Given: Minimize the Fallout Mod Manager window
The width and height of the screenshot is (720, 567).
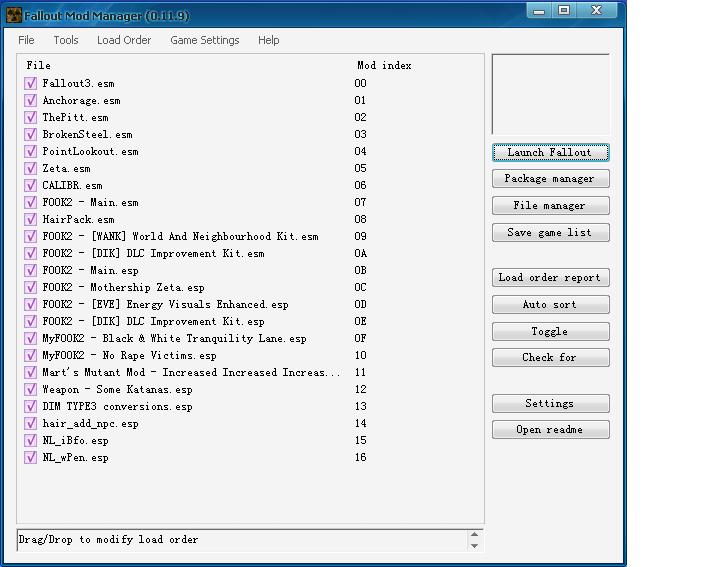Looking at the screenshot, I should [x=539, y=10].
